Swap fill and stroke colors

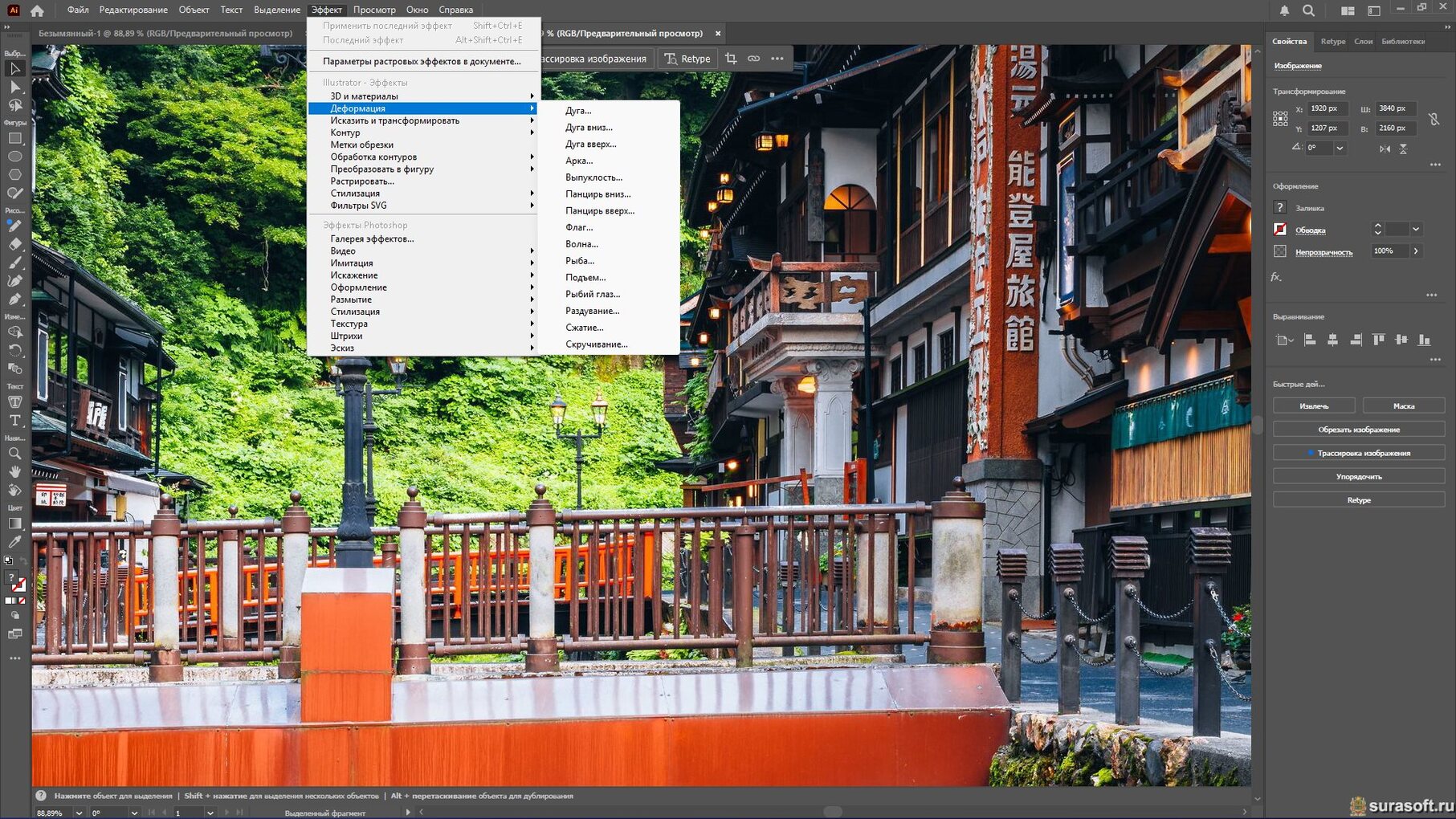coord(22,561)
